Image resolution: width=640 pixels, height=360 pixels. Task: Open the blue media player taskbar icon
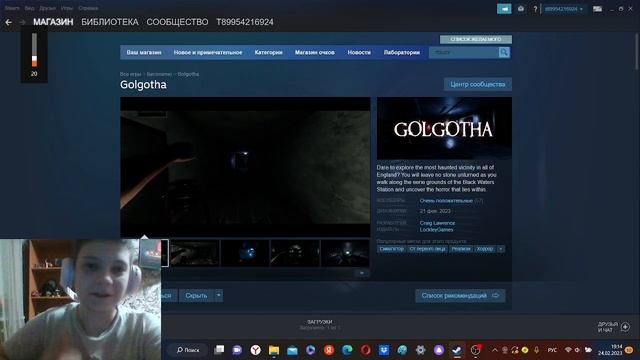(x=311, y=350)
